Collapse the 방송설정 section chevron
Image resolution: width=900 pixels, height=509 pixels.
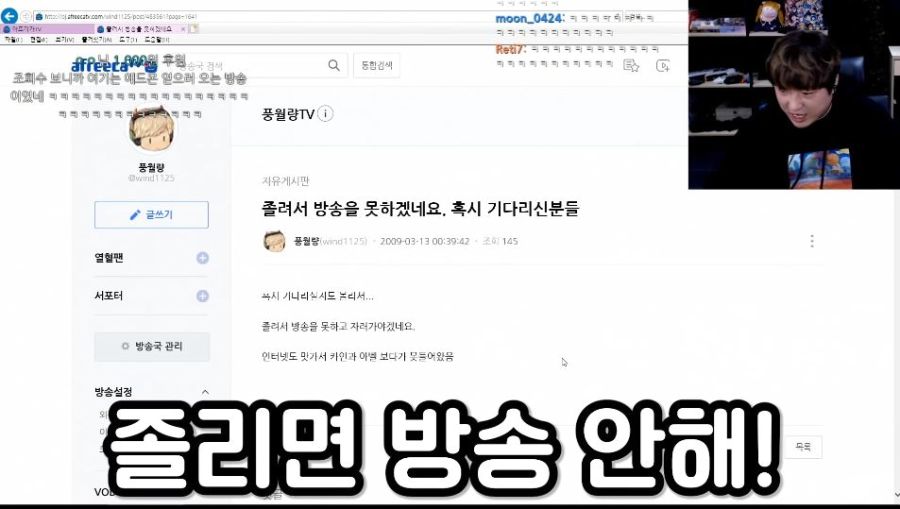coord(205,392)
